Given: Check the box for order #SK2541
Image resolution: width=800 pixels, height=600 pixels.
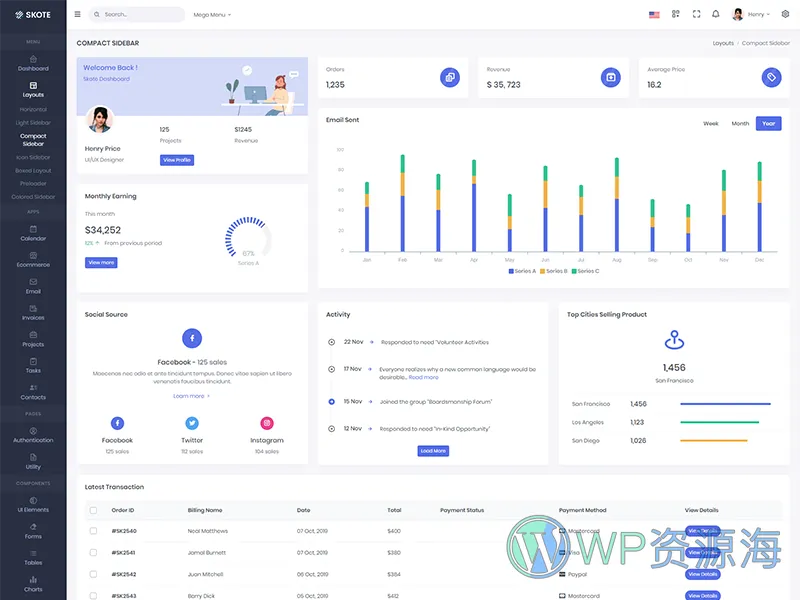Looking at the screenshot, I should (93, 552).
